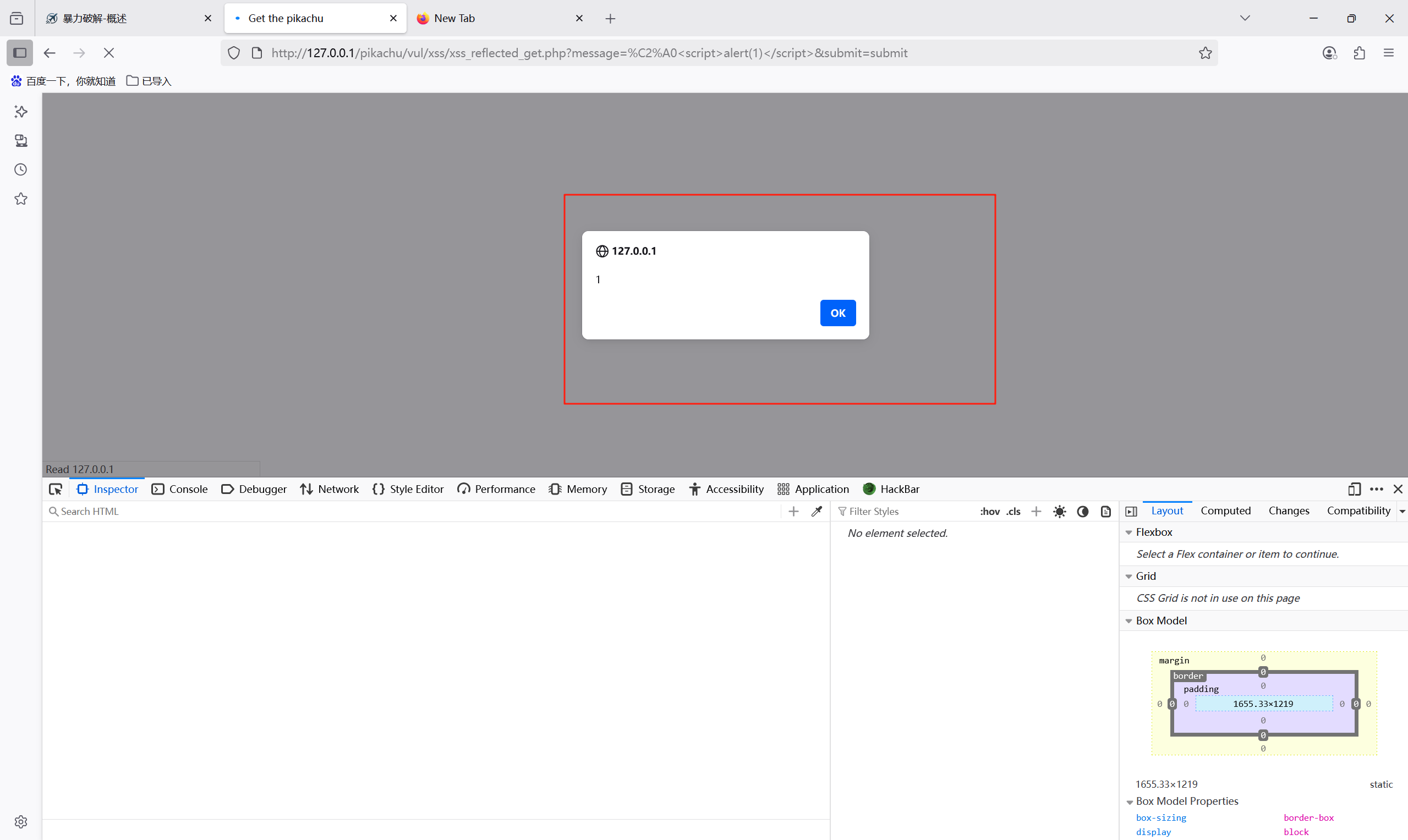
Task: Collapse the Flexbox section
Action: (x=1128, y=532)
